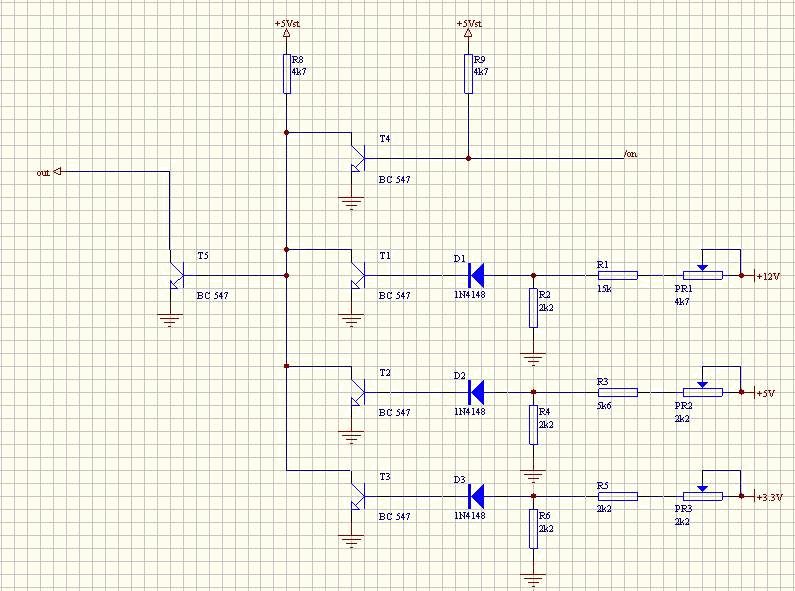The image size is (795, 591).
Task: Click the out label text
Action: pos(43,173)
